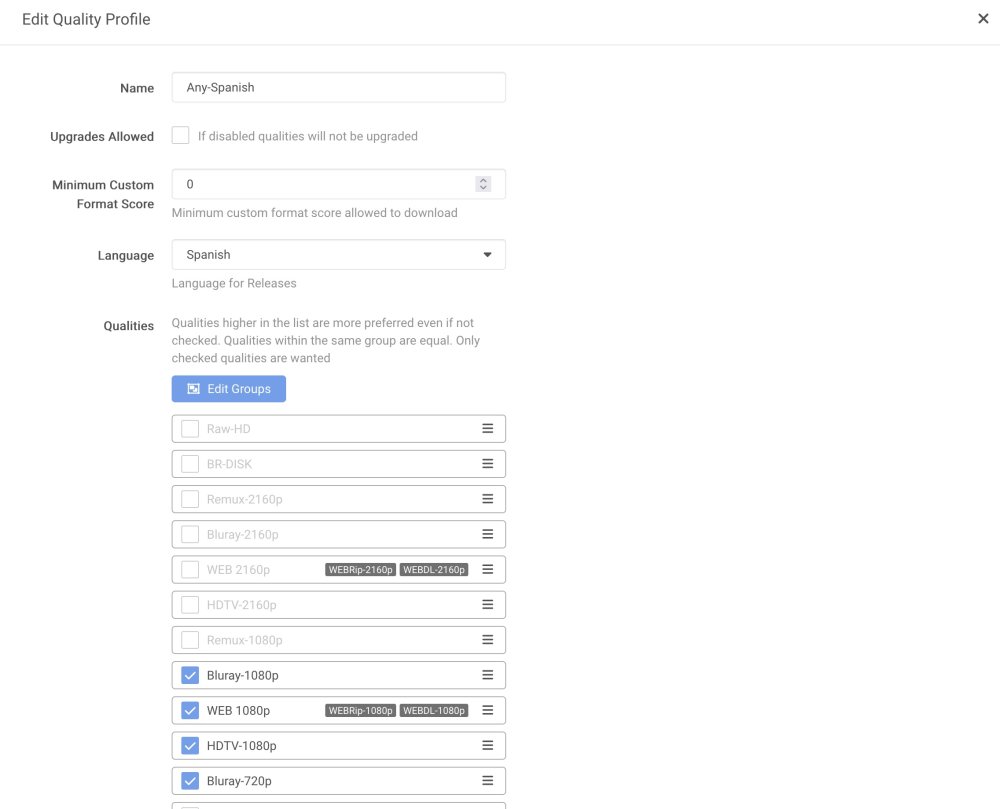Check the Raw-HD quality checkbox
1000x809 pixels.
[x=190, y=428]
